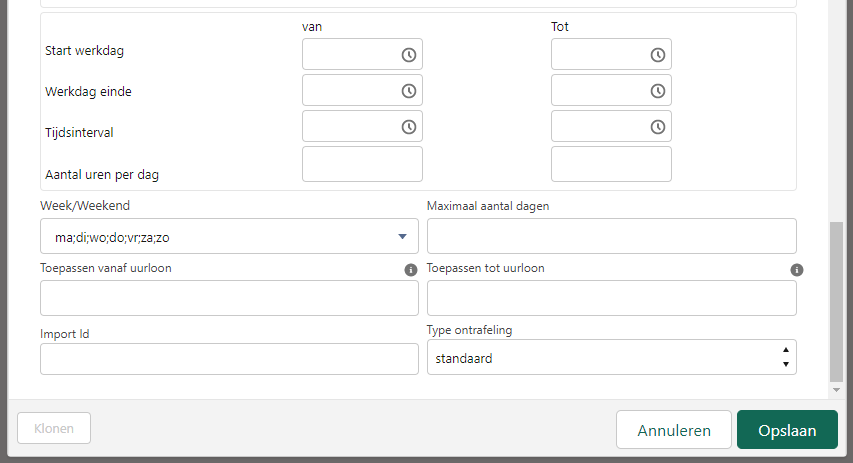Viewport: 853px width, 463px height.
Task: Focus the Toepassen vanaf uurloon input
Action: click(x=229, y=298)
